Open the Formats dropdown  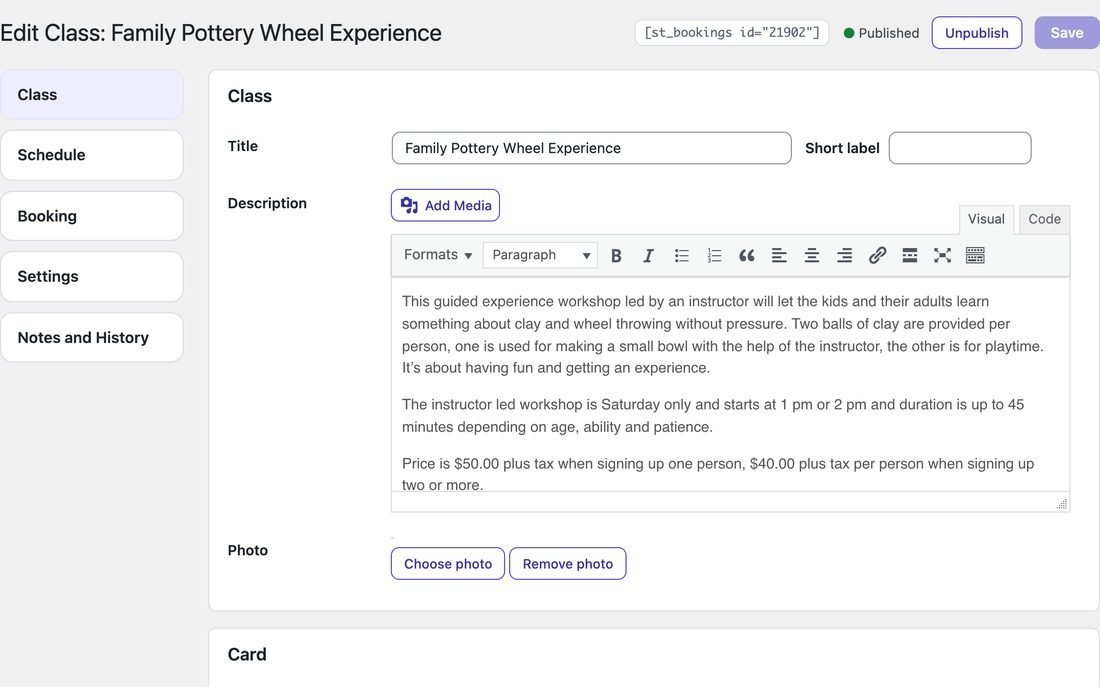(438, 255)
